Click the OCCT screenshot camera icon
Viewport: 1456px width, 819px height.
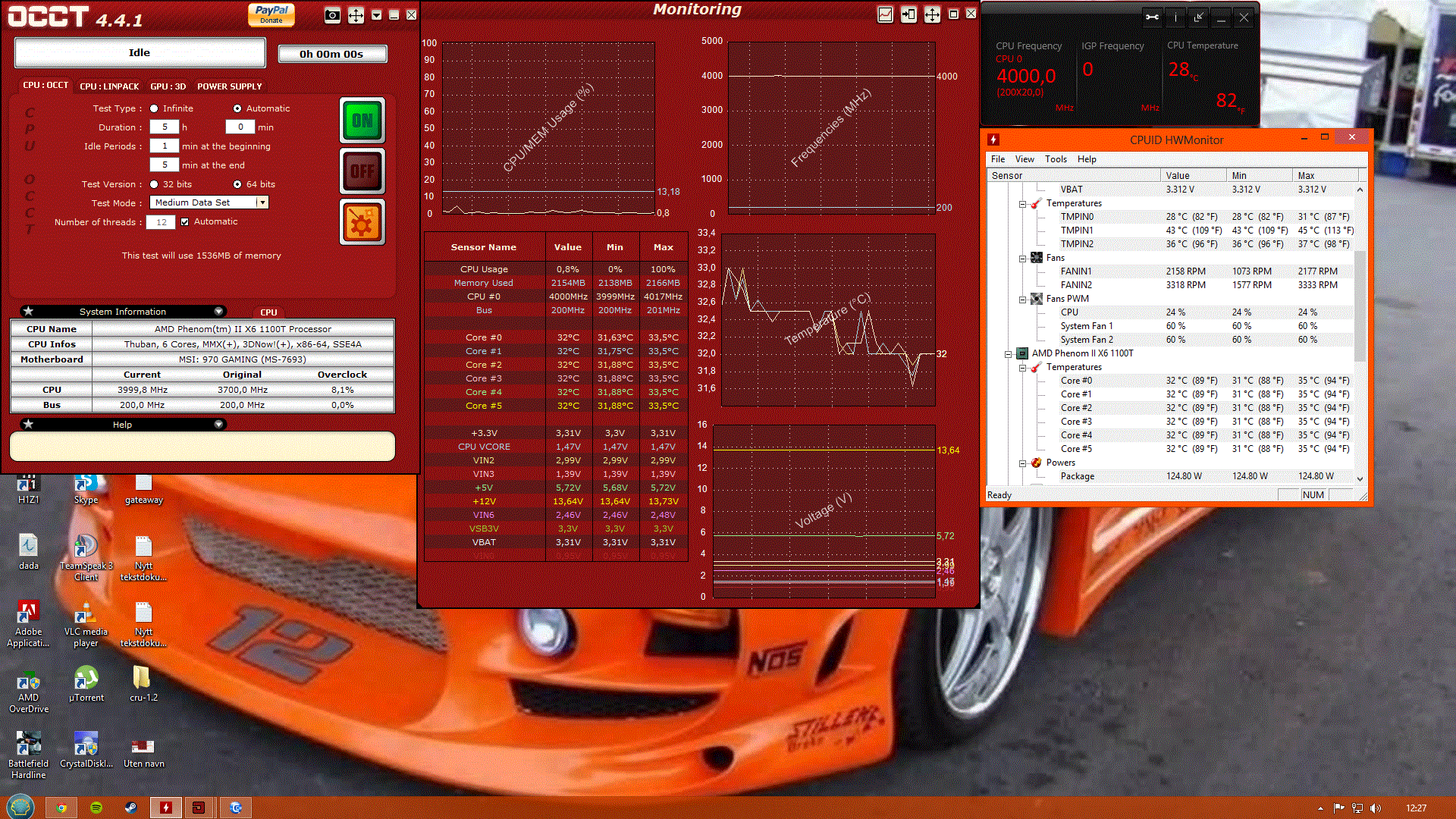[x=332, y=15]
